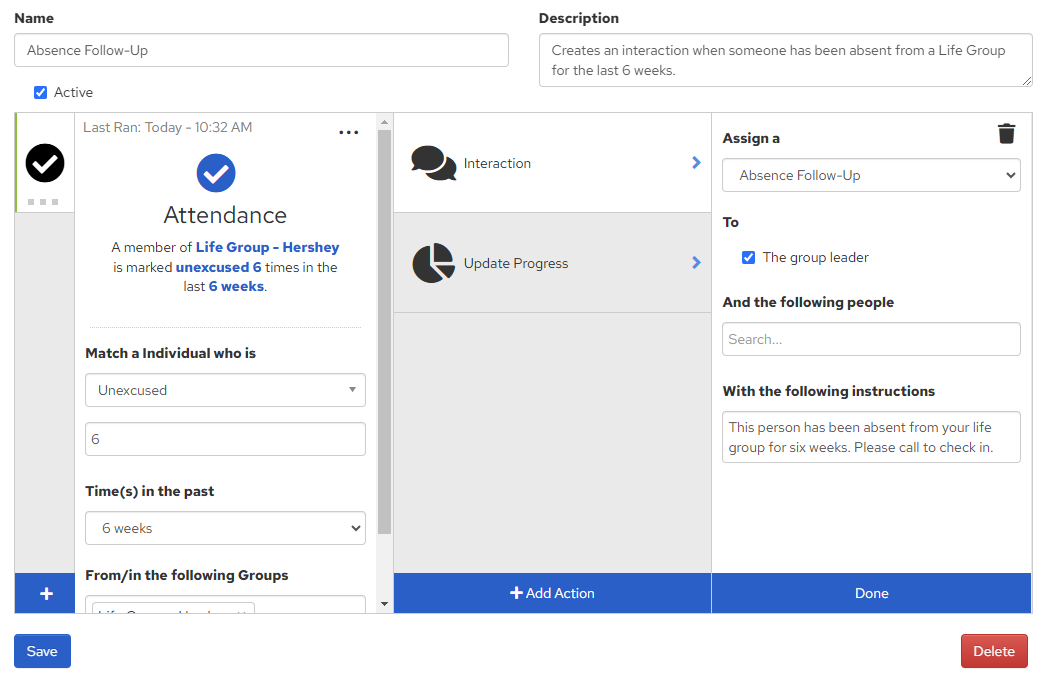
Task: Expand Update Progress via its chevron
Action: click(697, 263)
